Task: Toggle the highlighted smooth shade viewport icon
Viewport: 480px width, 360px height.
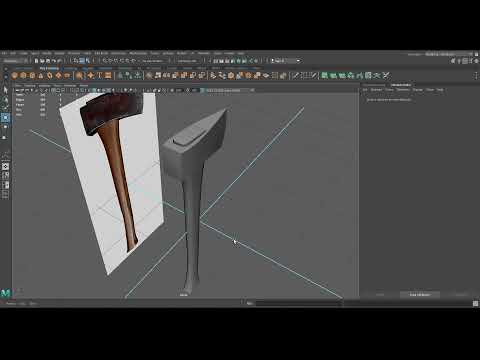Action: (95, 90)
